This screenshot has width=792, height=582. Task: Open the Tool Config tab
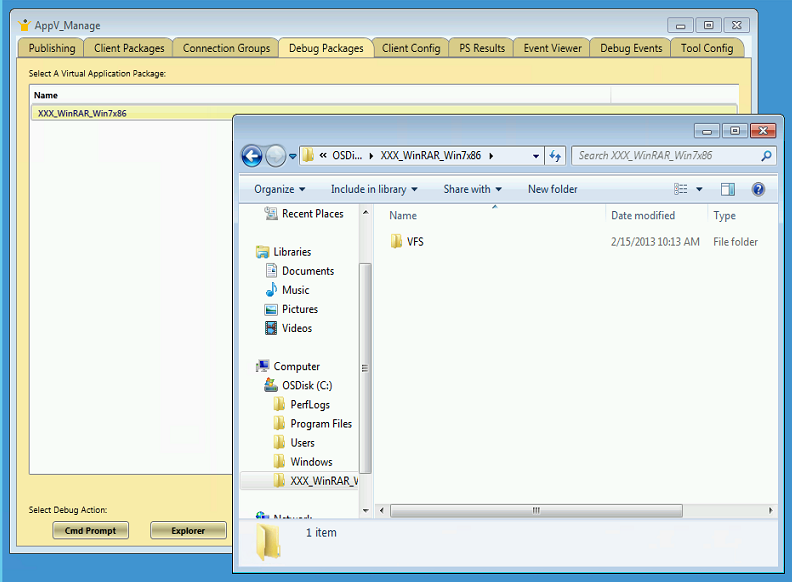[707, 48]
